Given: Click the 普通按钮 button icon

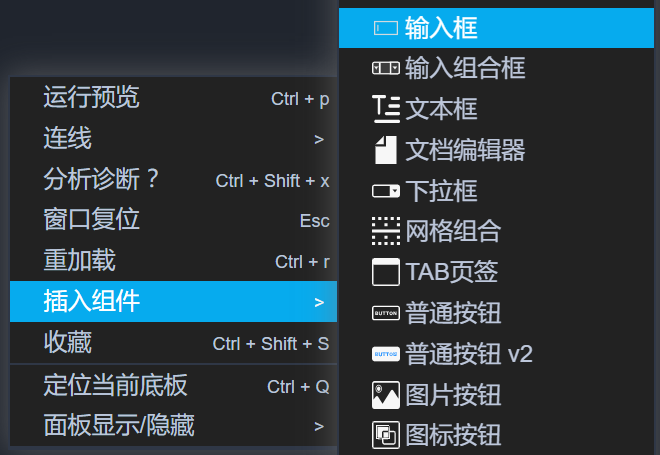Looking at the screenshot, I should tap(385, 313).
